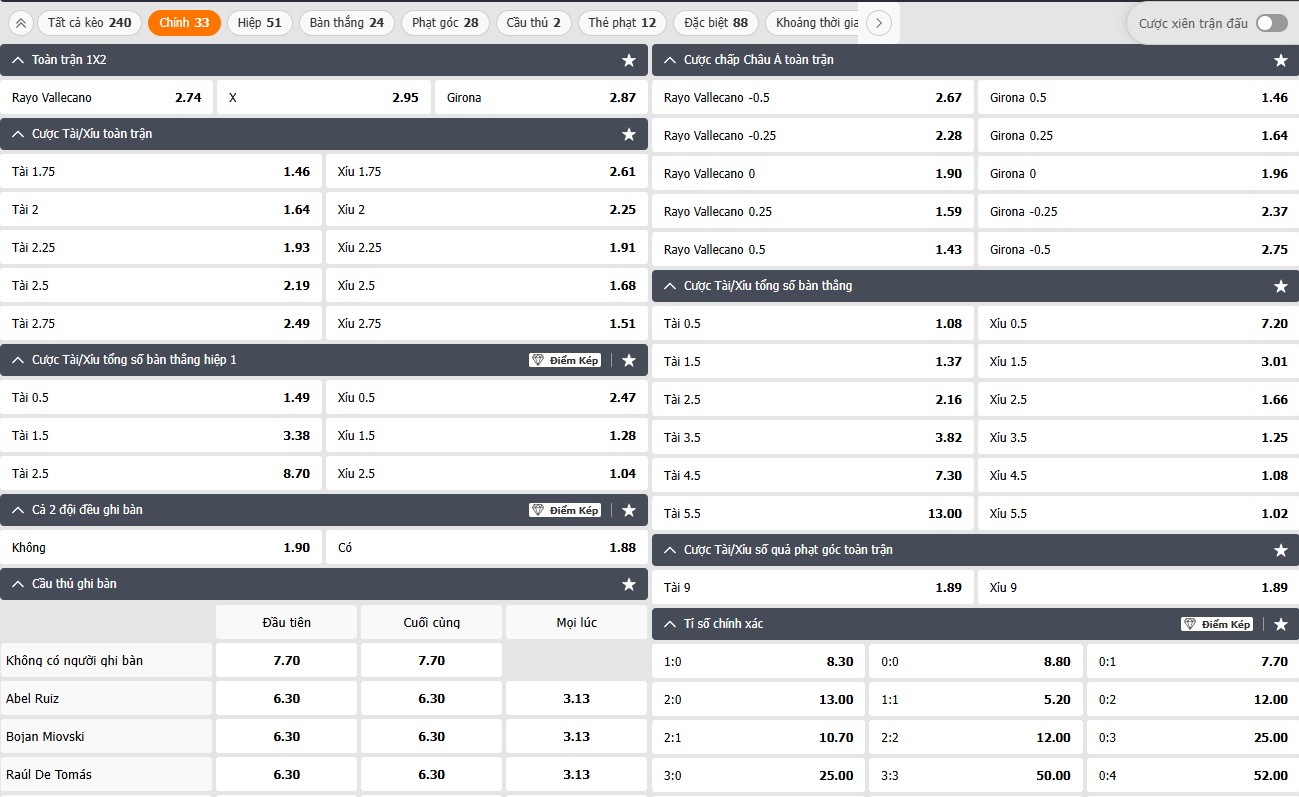Select Tài 5.5 total goals at 13.00
Viewport: 1299px width, 797px height.
(813, 514)
